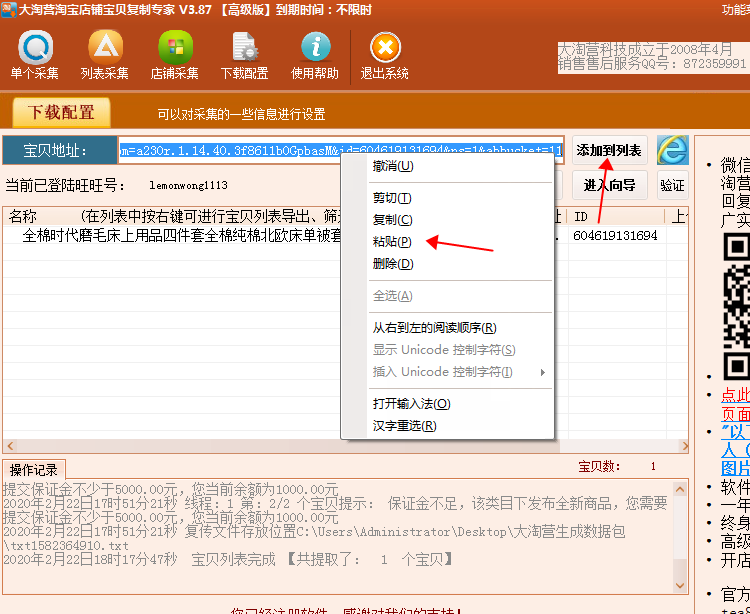Select 从右到左的阅读顺序(R) menu entry
Image resolution: width=750 pixels, height=614 pixels.
(x=447, y=328)
